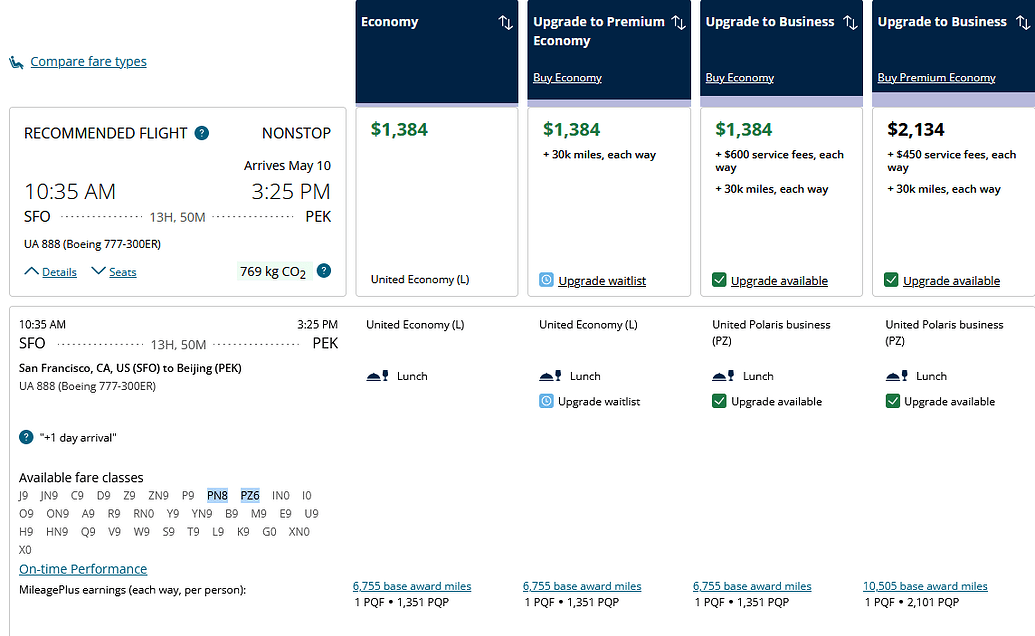Open the CO2 emissions help icon
1035x636 pixels.
point(323,270)
